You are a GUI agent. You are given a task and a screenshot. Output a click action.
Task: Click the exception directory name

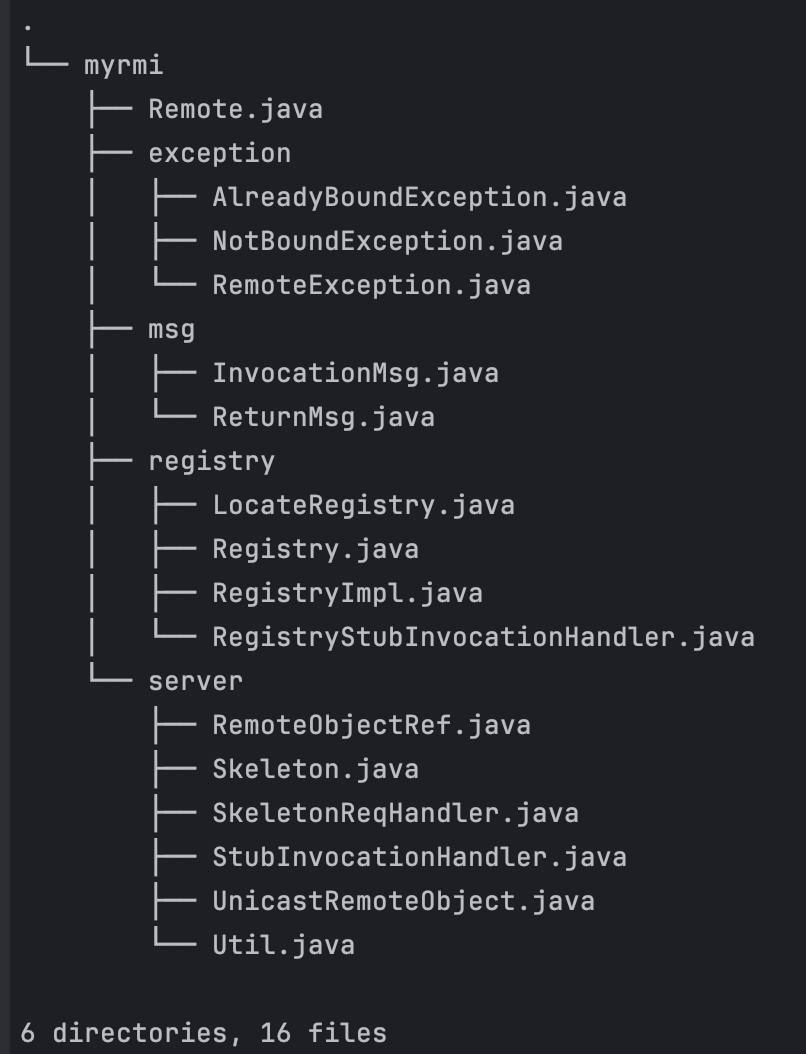click(x=219, y=153)
